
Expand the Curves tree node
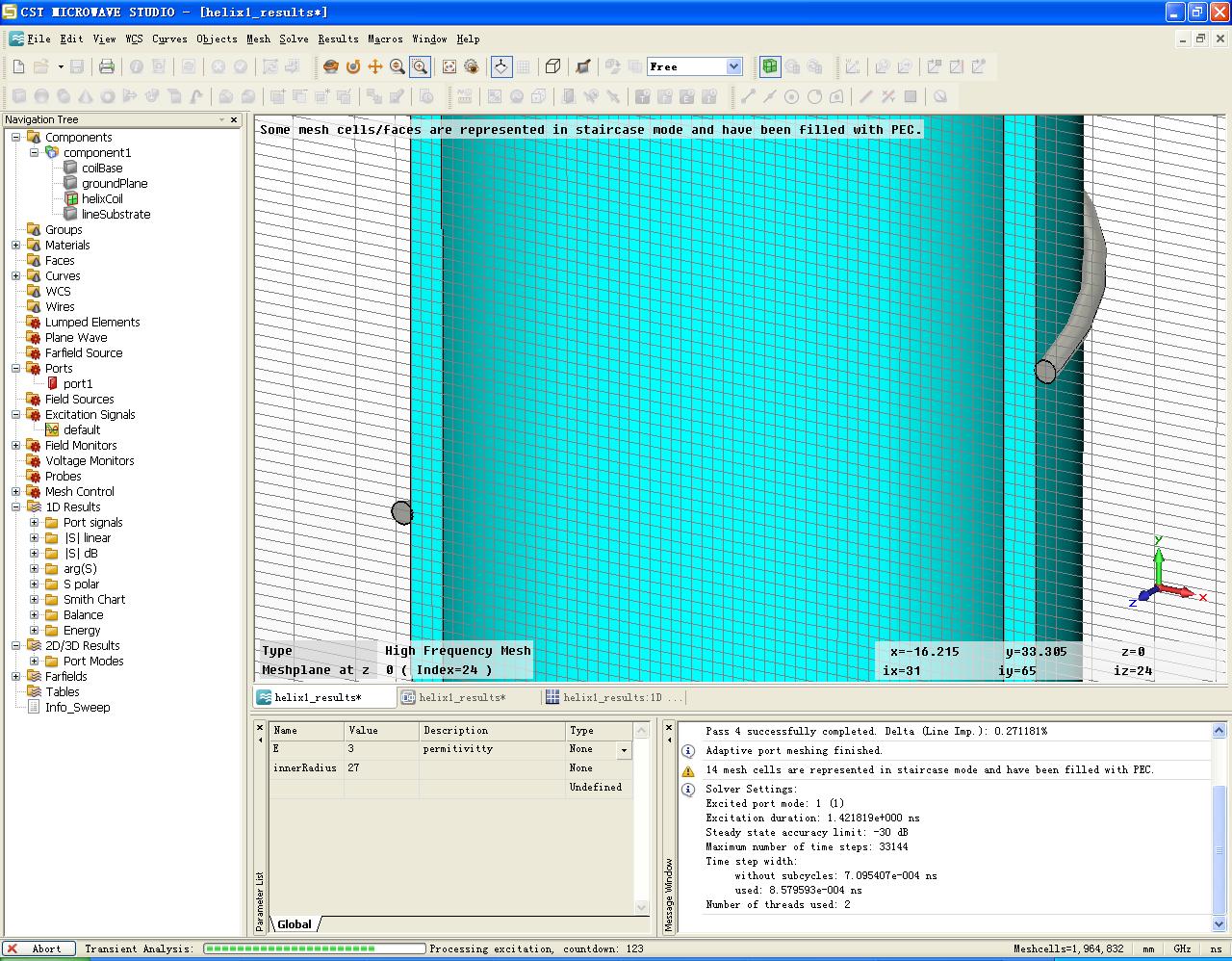point(16,276)
